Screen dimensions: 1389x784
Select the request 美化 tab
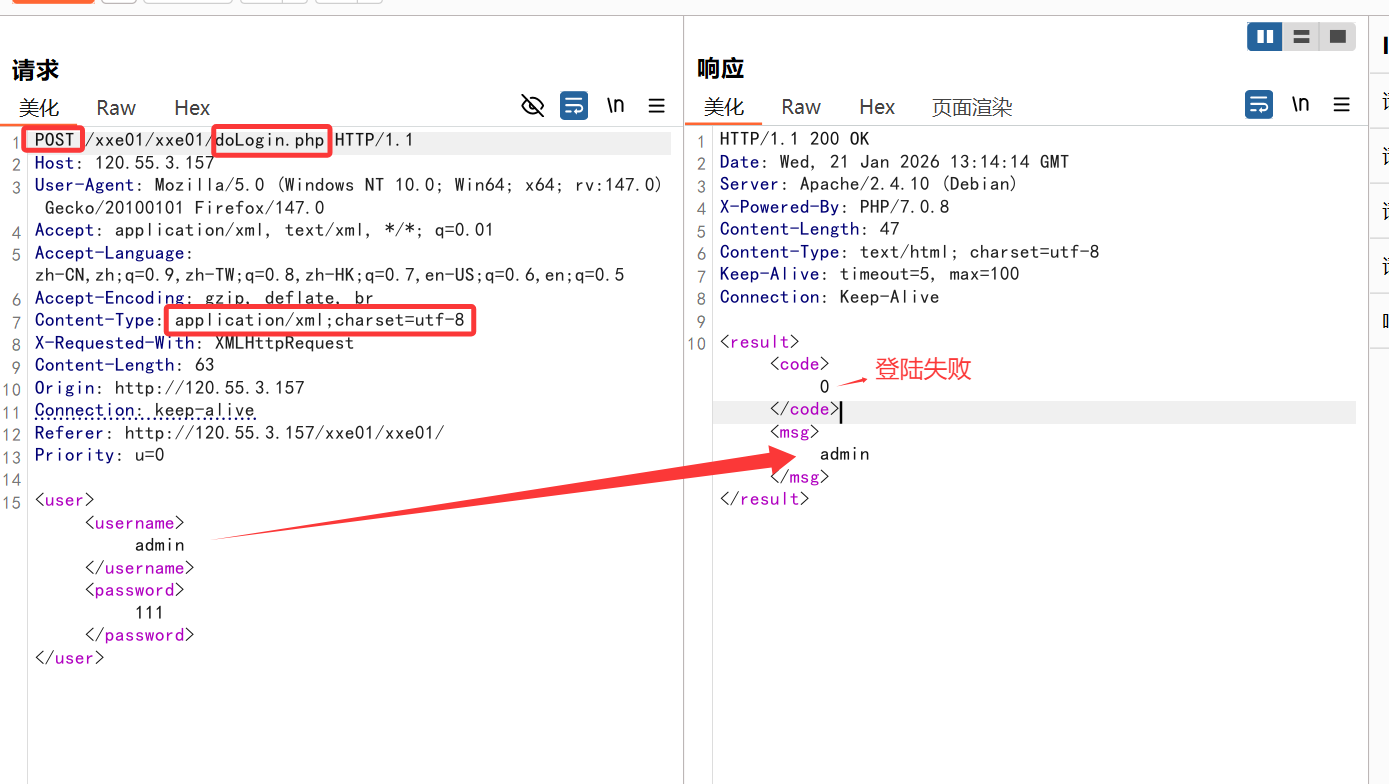(39, 108)
